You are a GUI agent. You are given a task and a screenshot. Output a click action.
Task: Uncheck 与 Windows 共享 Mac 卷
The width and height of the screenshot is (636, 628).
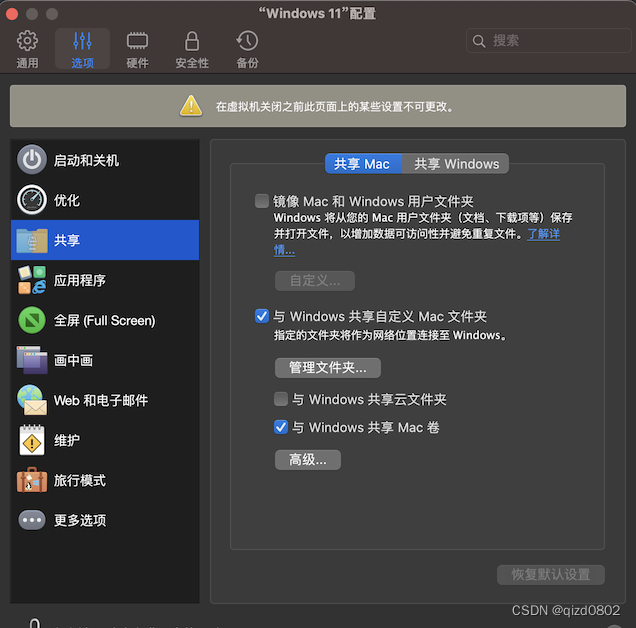pos(281,427)
